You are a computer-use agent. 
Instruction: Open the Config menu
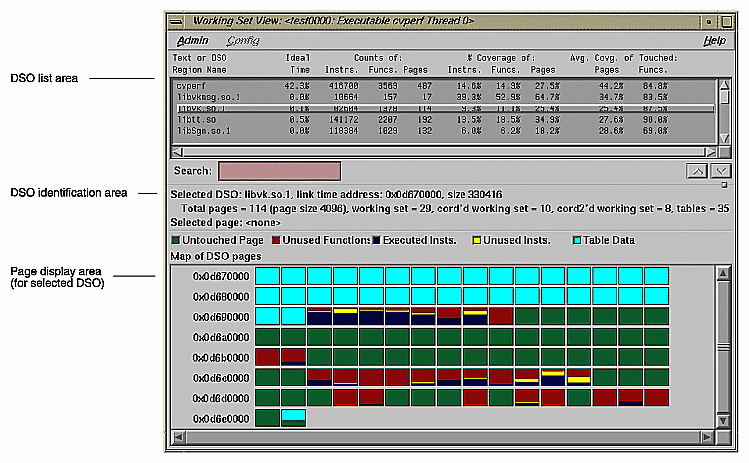(243, 41)
